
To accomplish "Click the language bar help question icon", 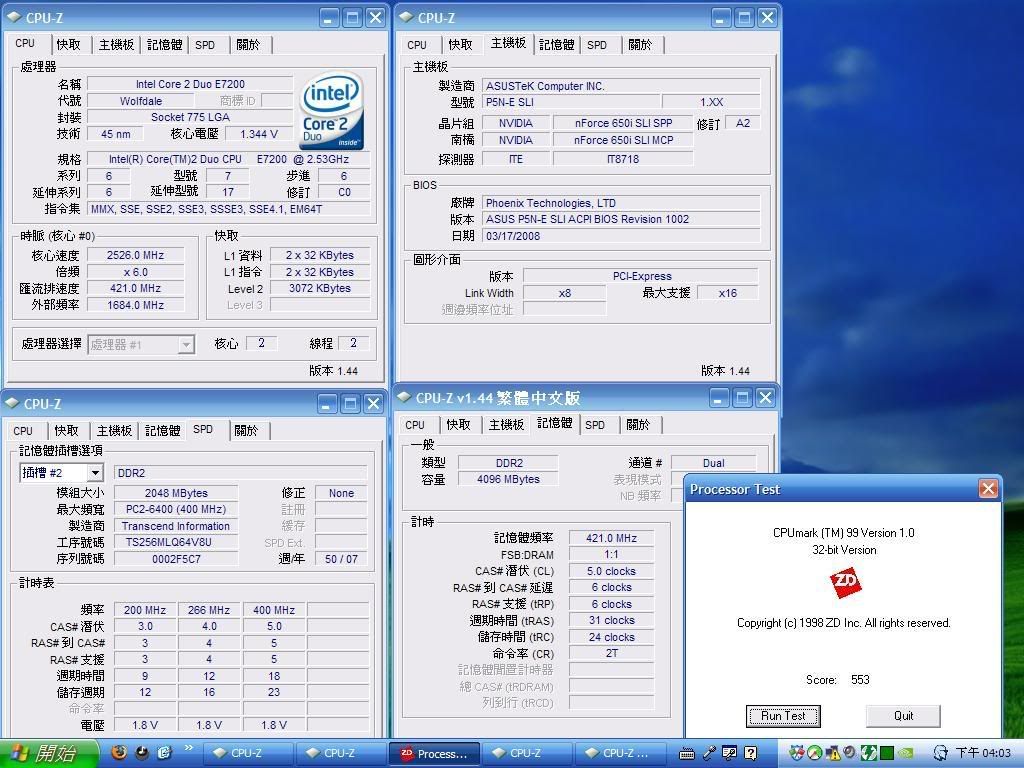I will (x=751, y=753).
